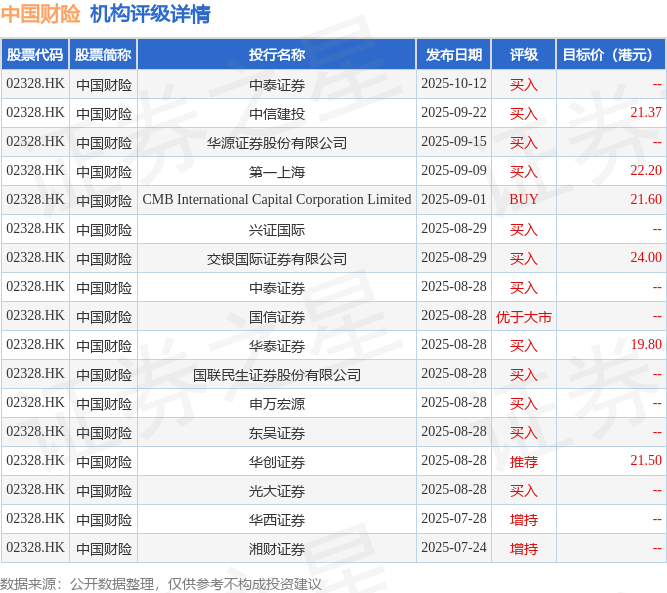Click the 目标价（港元） column header
Screen dimensions: 667x593
coord(611,54)
